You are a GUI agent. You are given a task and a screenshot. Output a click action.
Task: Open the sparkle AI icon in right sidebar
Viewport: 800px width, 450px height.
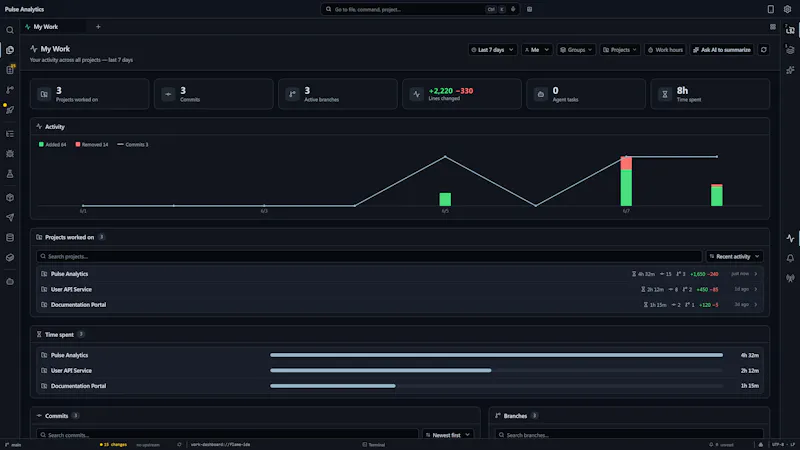tap(790, 70)
